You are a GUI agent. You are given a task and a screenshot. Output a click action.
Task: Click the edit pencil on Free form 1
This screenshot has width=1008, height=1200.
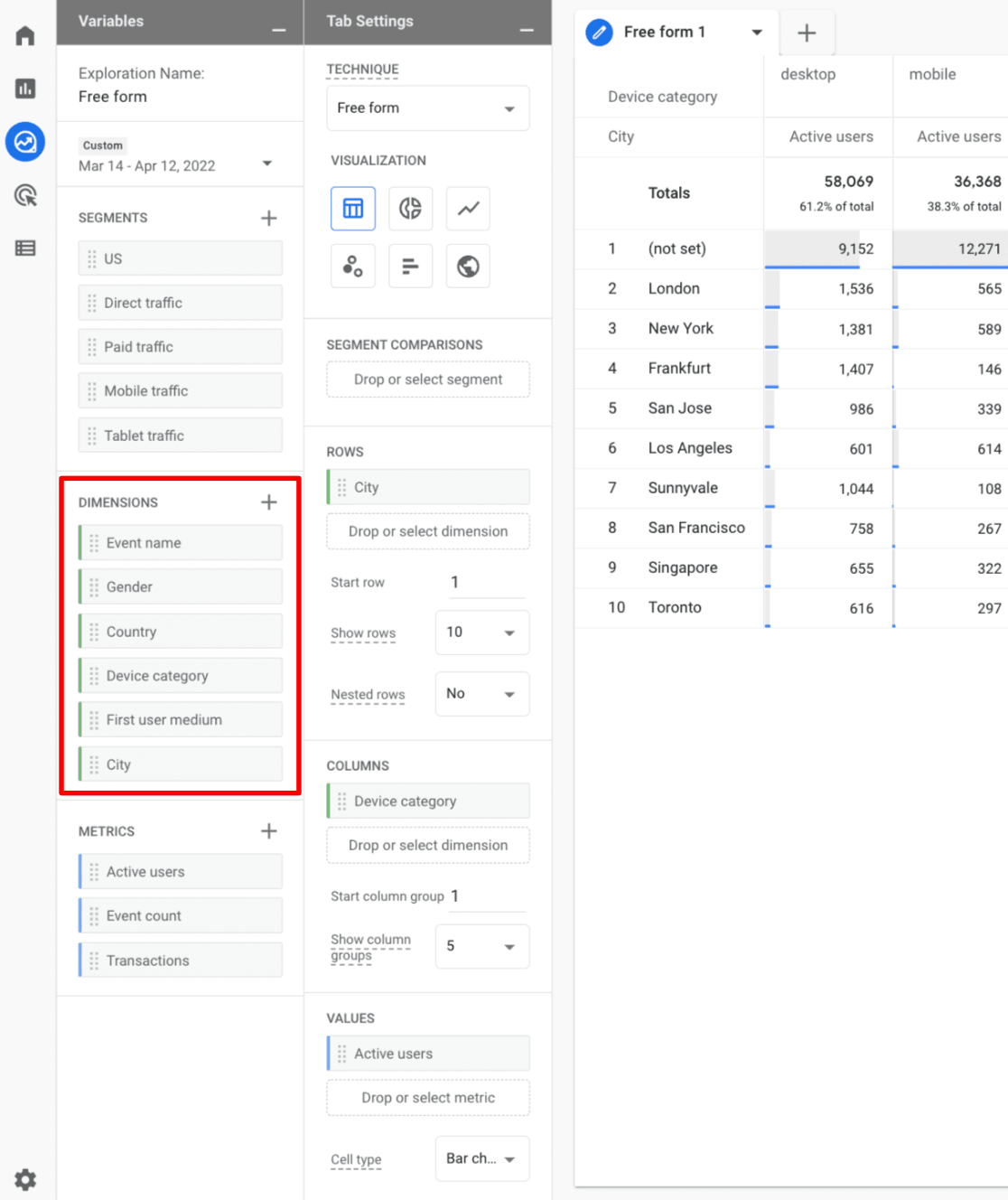tap(599, 32)
